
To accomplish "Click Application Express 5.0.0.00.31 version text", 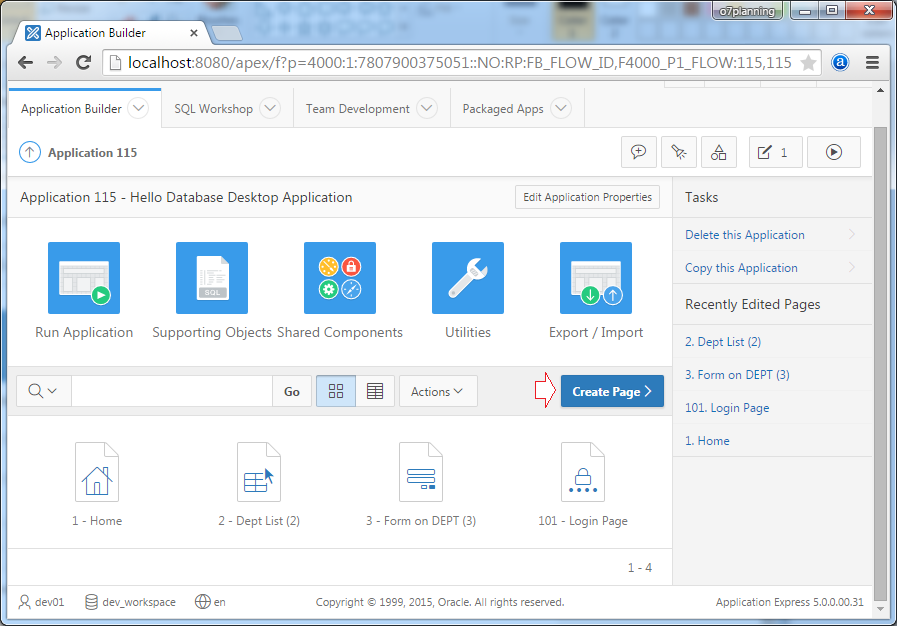I will coord(789,602).
